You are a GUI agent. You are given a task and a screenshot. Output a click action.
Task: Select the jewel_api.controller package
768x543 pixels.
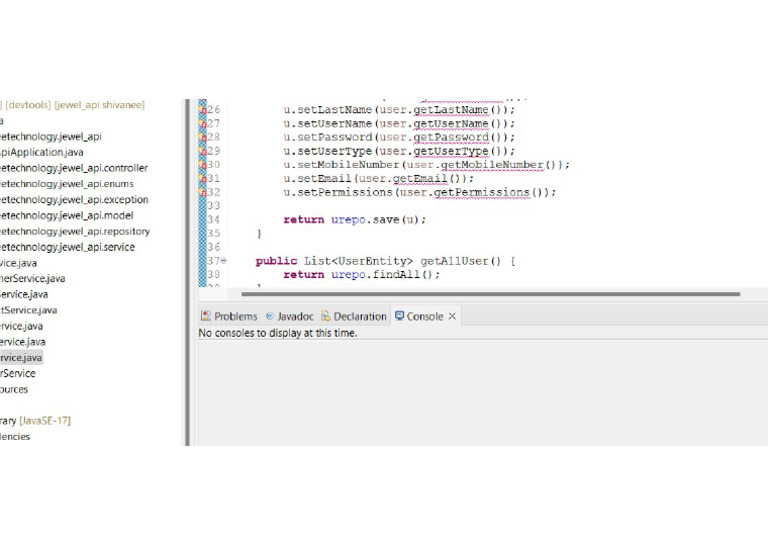(x=73, y=168)
